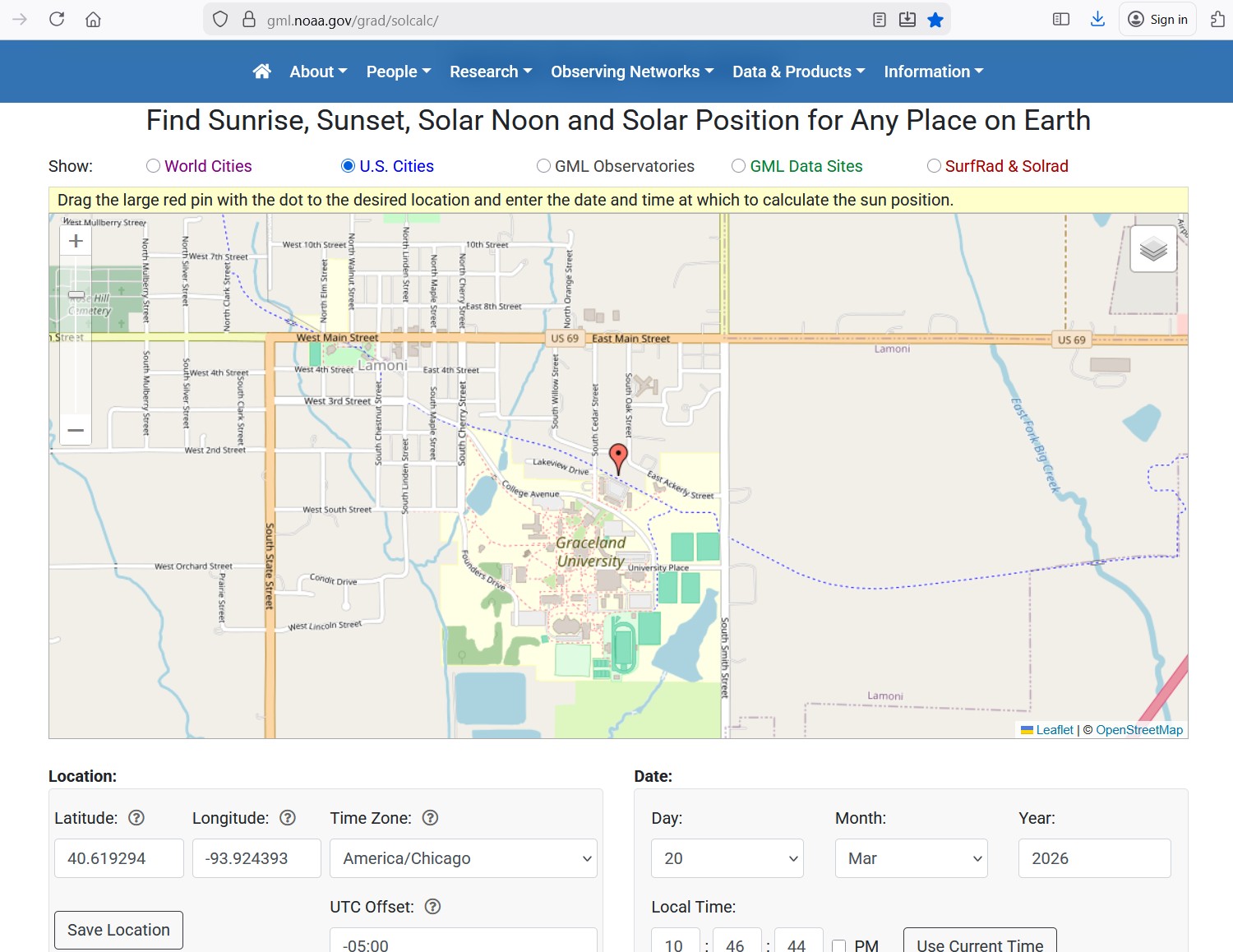
Task: Expand the Day dropdown showing 20
Action: [727, 858]
